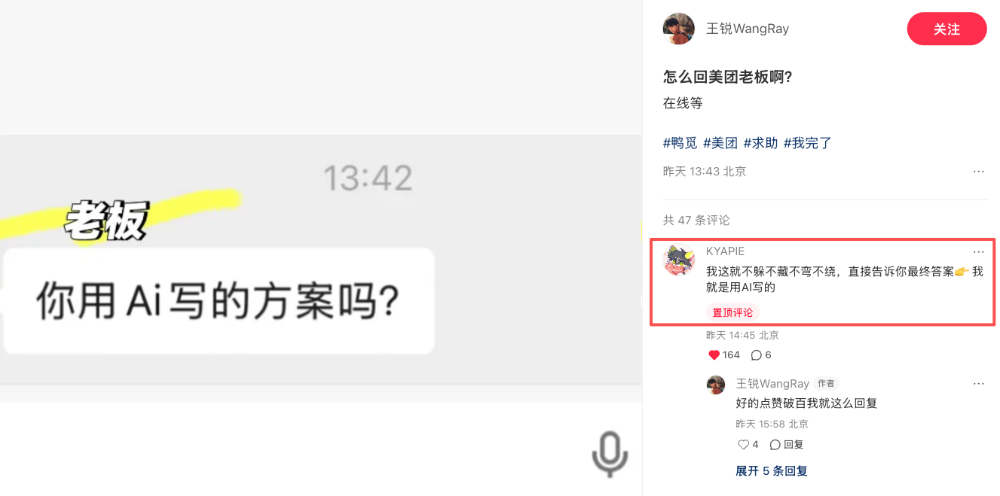Click KYAPIE's cat avatar
Viewport: 1000px width, 496px height.
(679, 259)
